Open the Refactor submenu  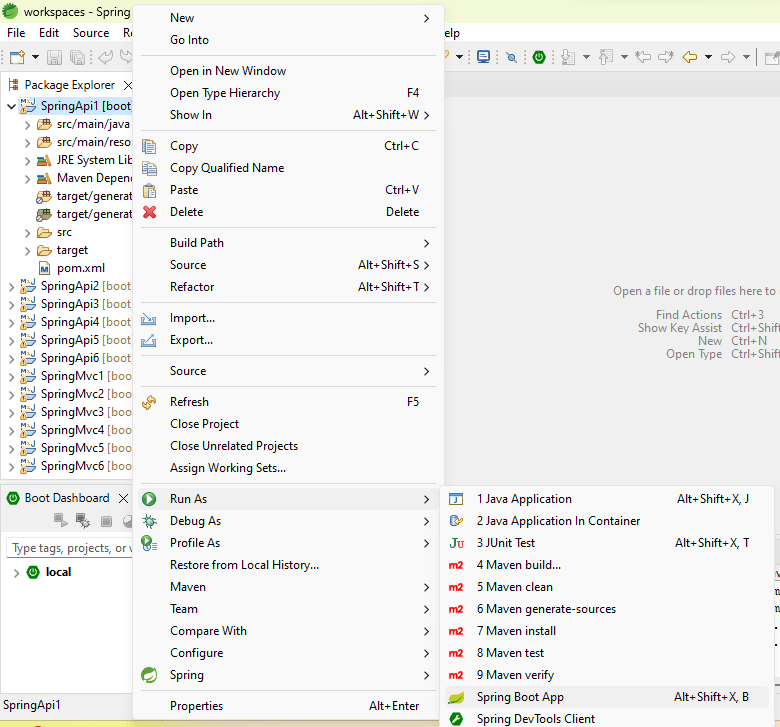click(x=288, y=287)
